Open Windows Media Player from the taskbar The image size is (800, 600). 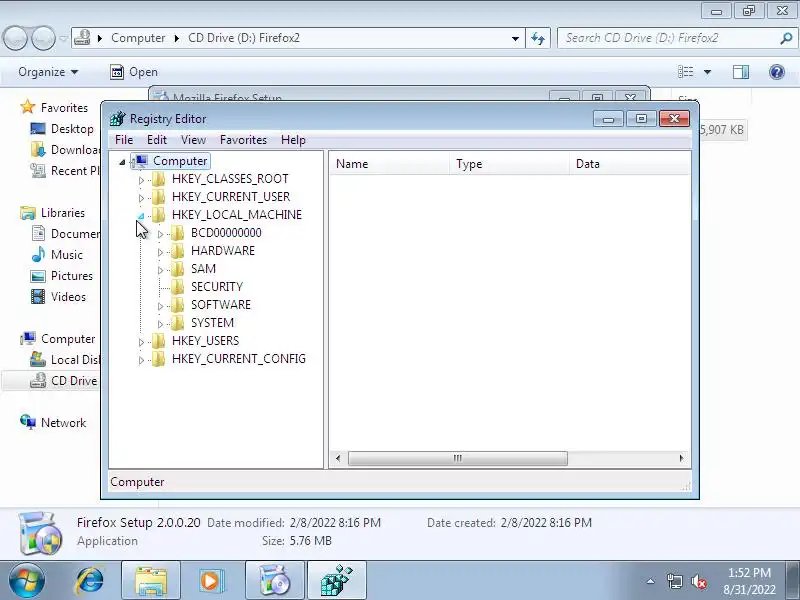[x=211, y=581]
